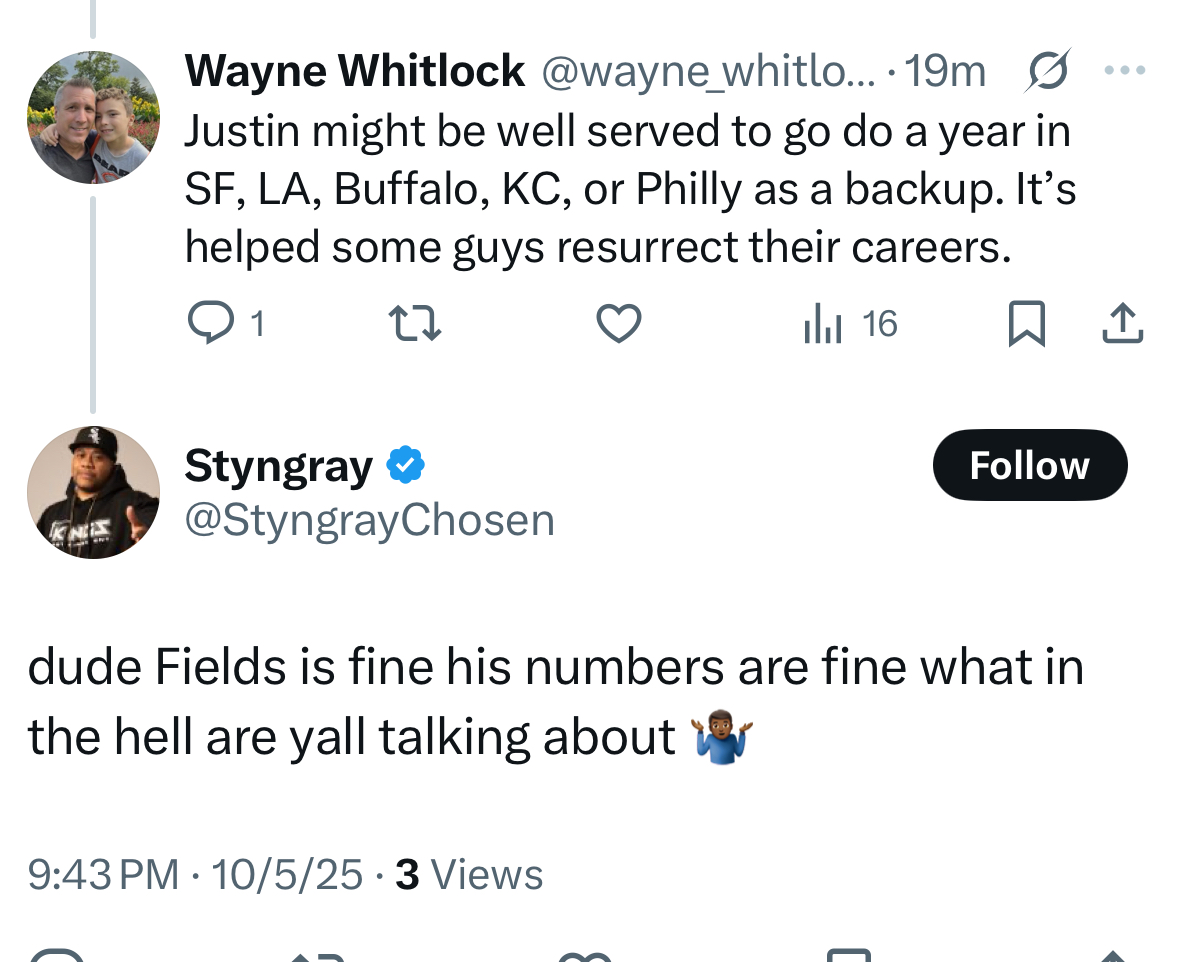Click Styngray's blue verified badge
1179x962 pixels.
pyautogui.click(x=405, y=465)
